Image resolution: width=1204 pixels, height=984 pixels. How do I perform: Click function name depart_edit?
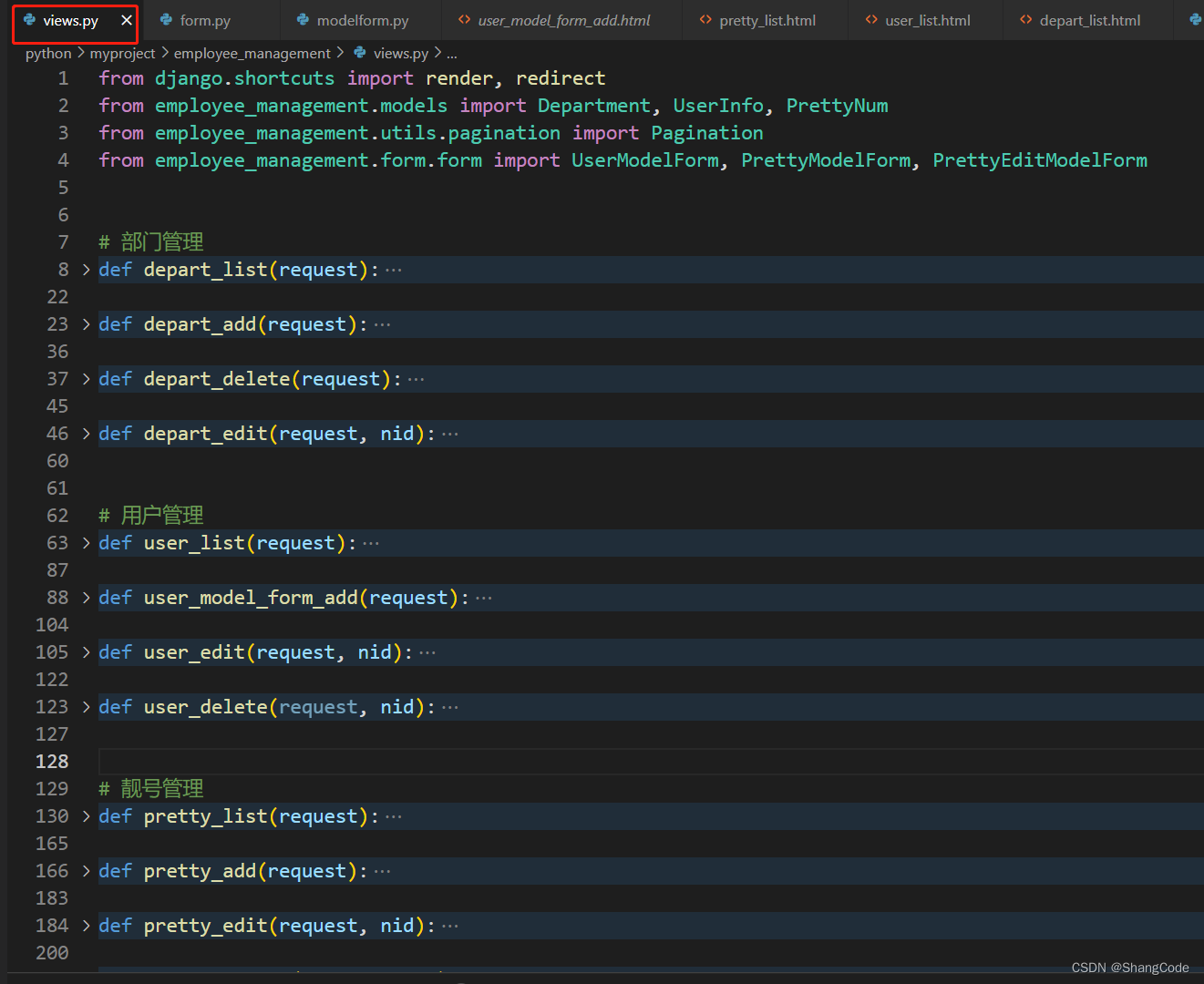pos(206,434)
